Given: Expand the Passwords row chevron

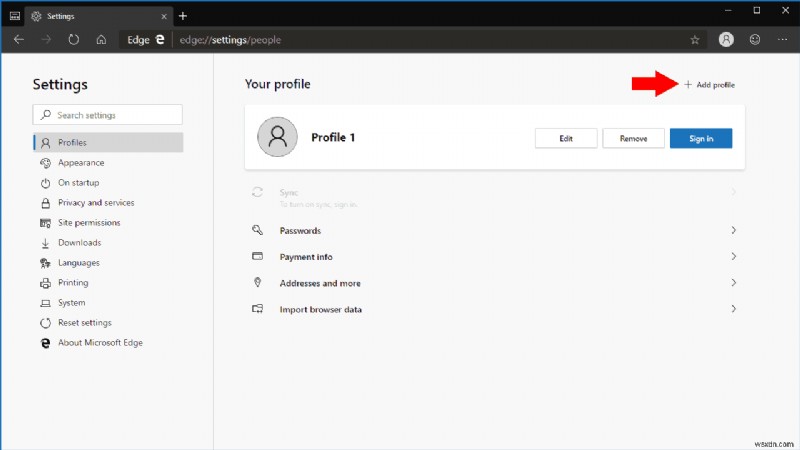Looking at the screenshot, I should 733,231.
